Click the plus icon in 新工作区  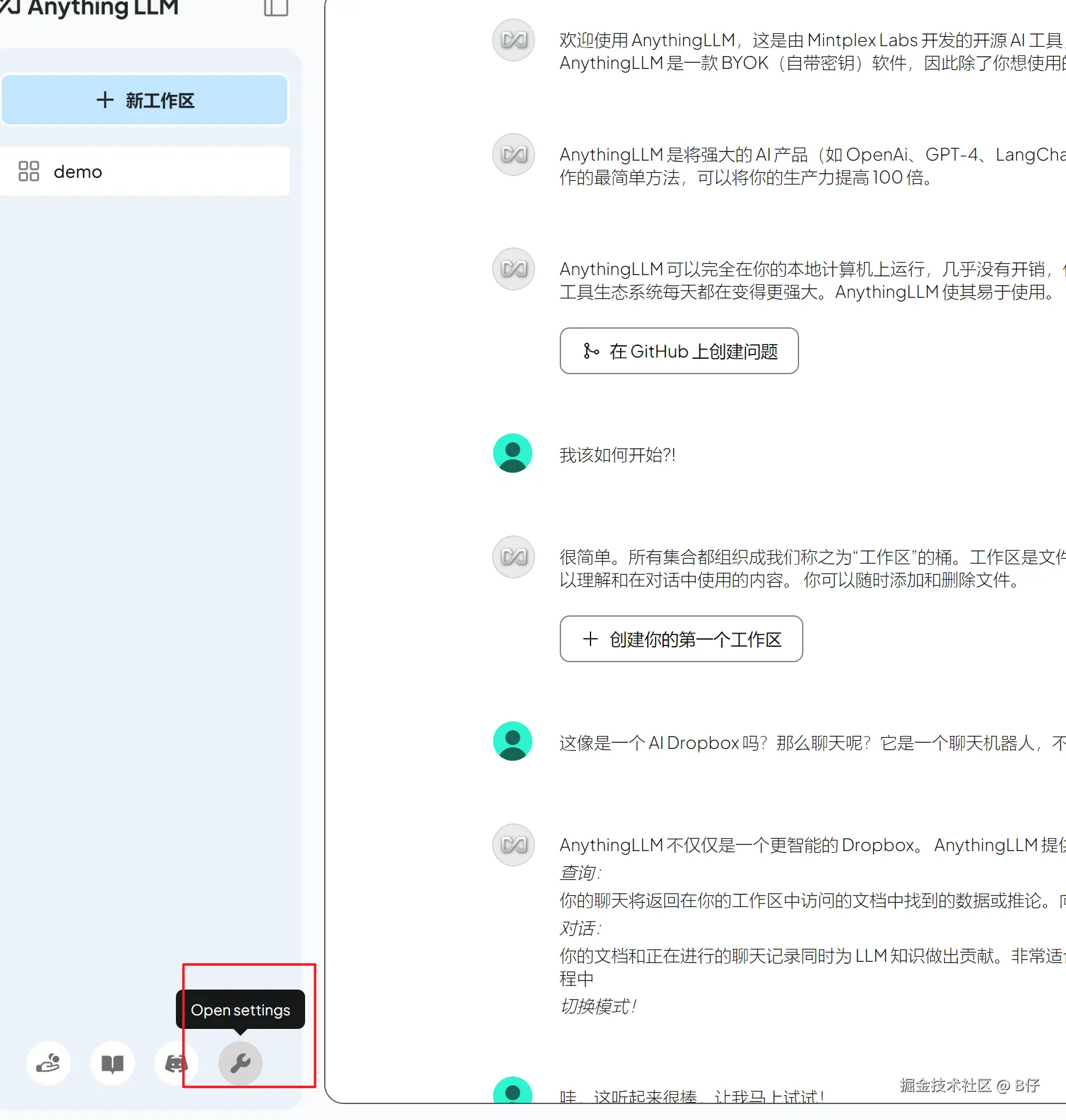[105, 100]
